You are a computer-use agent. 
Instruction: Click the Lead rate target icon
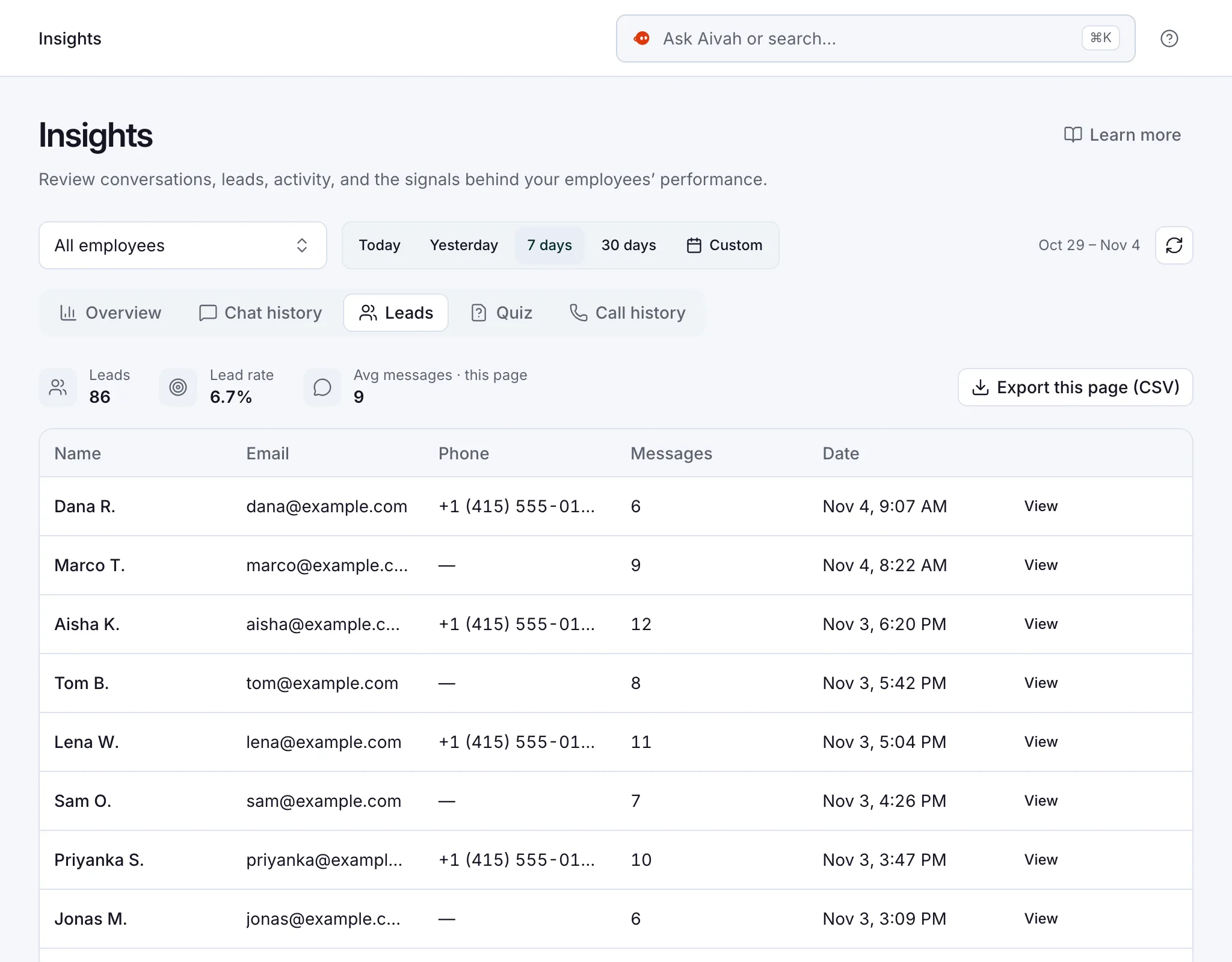(178, 387)
